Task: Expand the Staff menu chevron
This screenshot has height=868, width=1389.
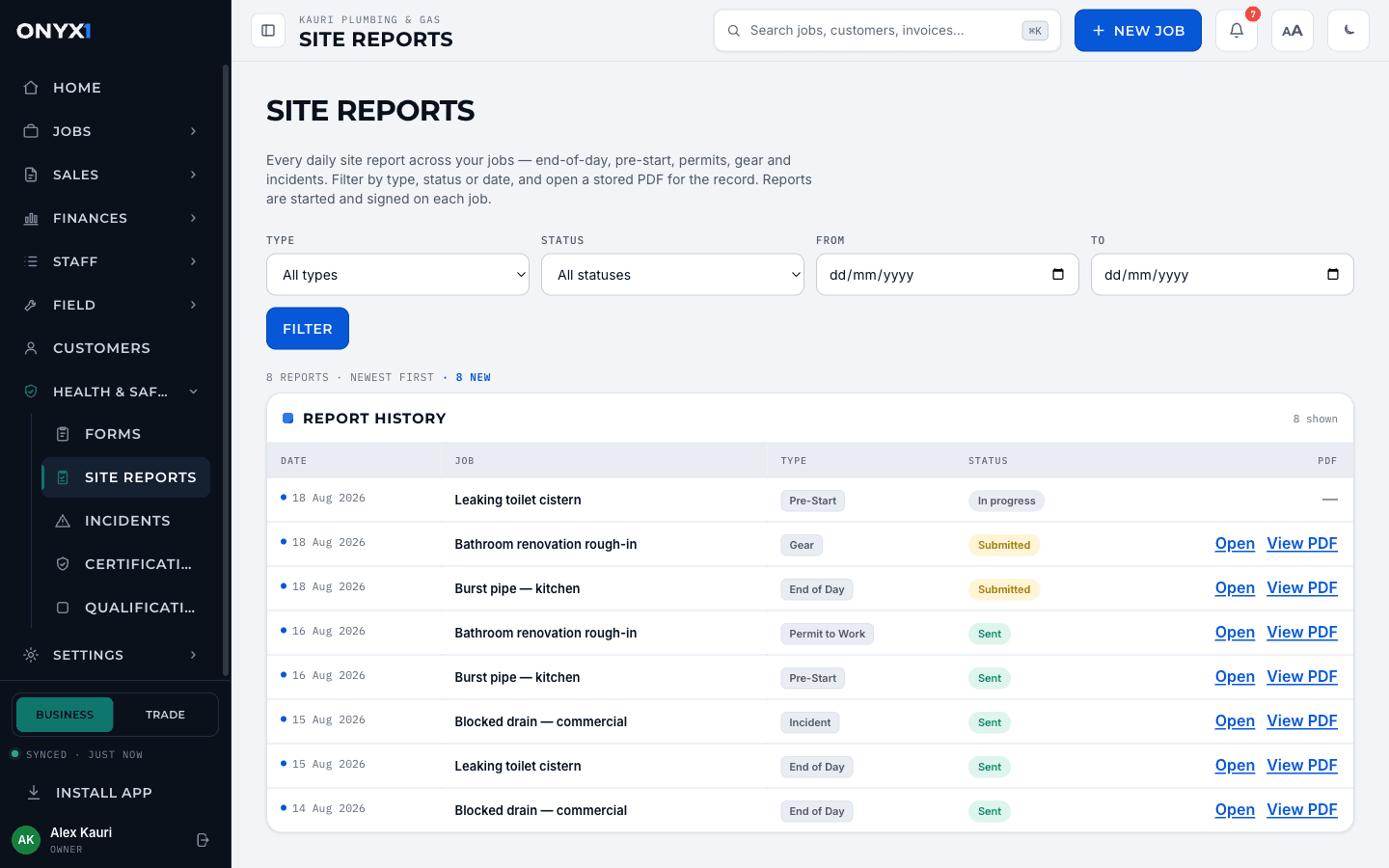Action: (x=194, y=261)
